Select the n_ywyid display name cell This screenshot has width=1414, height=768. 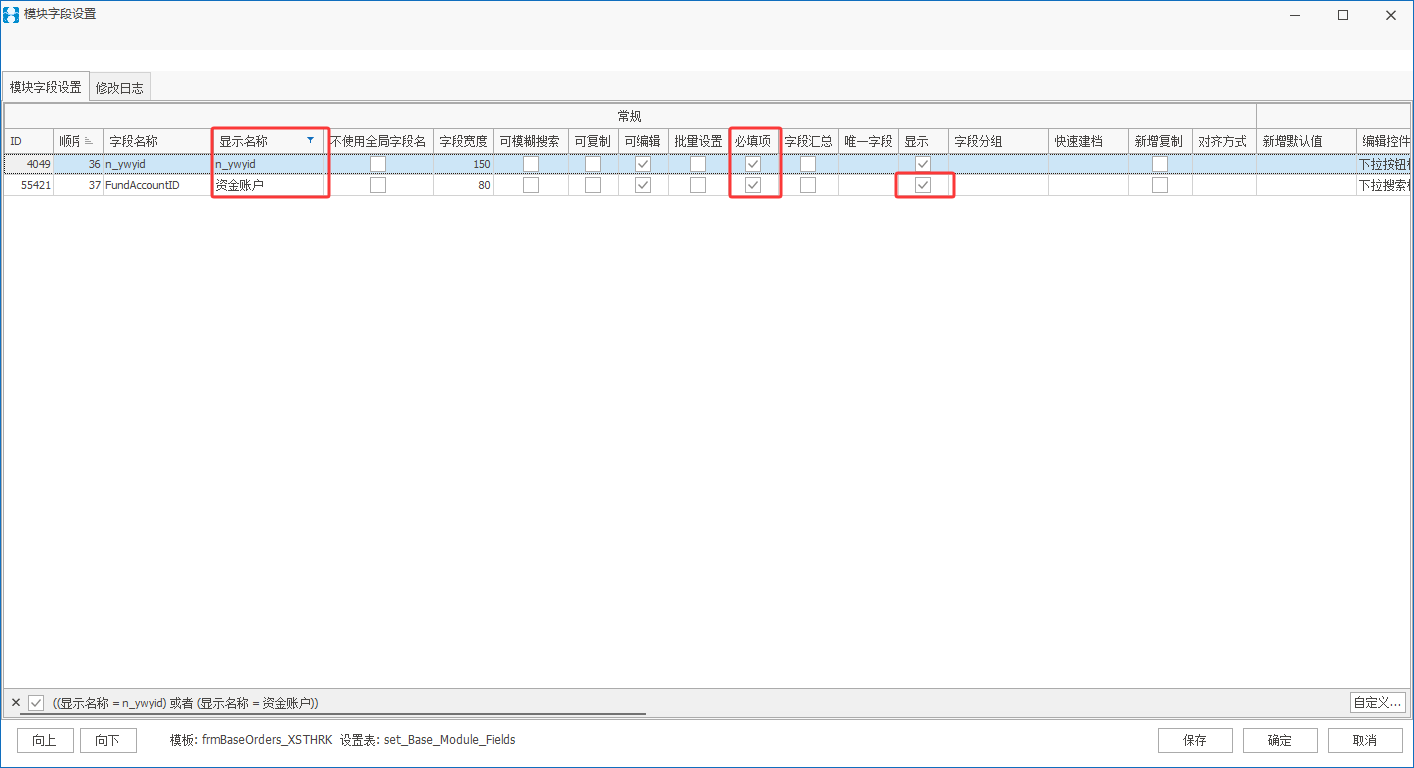coord(269,164)
